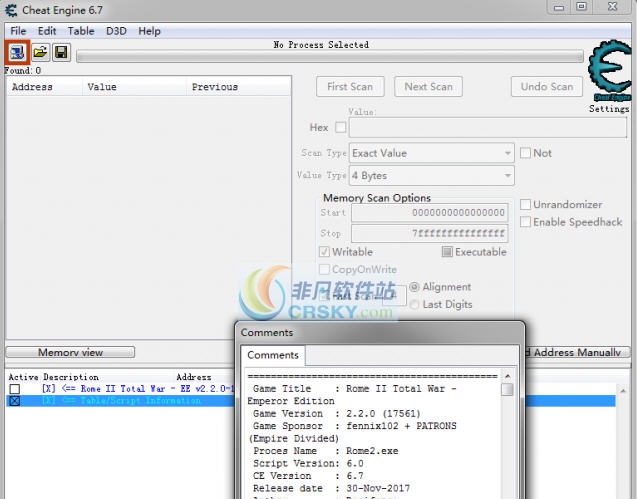Screen dimensions: 637x499
Task: Open the File menu
Action: coord(18,31)
